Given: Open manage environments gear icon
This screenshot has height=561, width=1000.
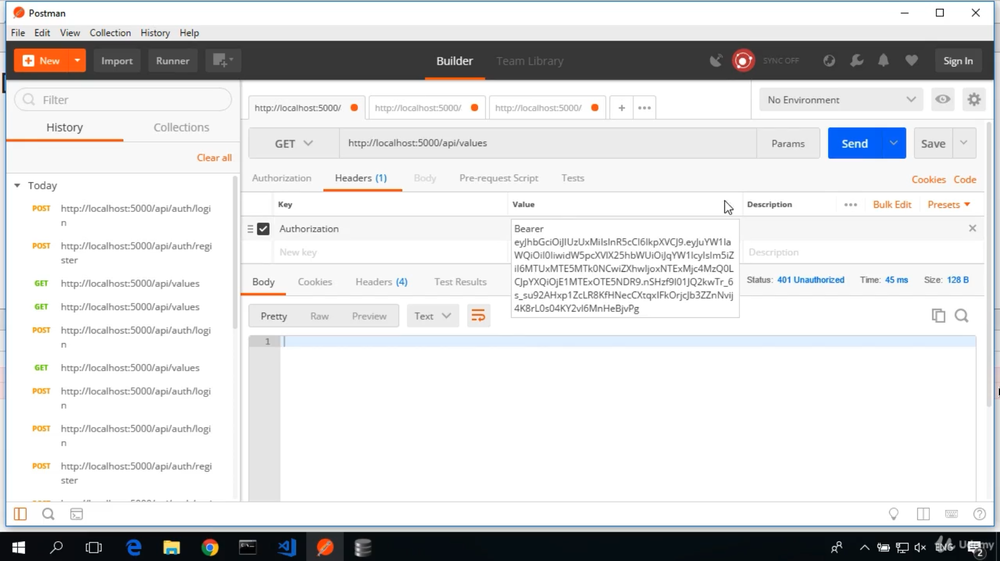Looking at the screenshot, I should (x=974, y=99).
